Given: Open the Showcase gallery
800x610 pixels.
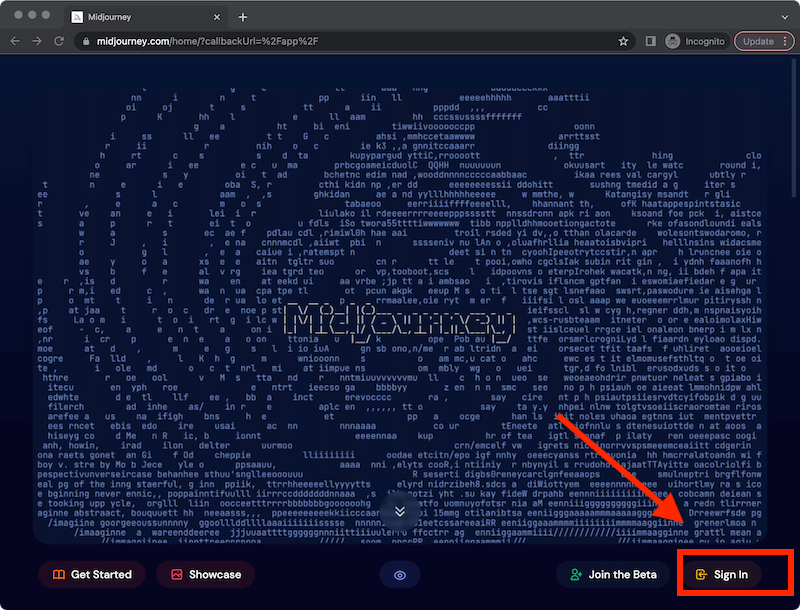Looking at the screenshot, I should [x=206, y=575].
